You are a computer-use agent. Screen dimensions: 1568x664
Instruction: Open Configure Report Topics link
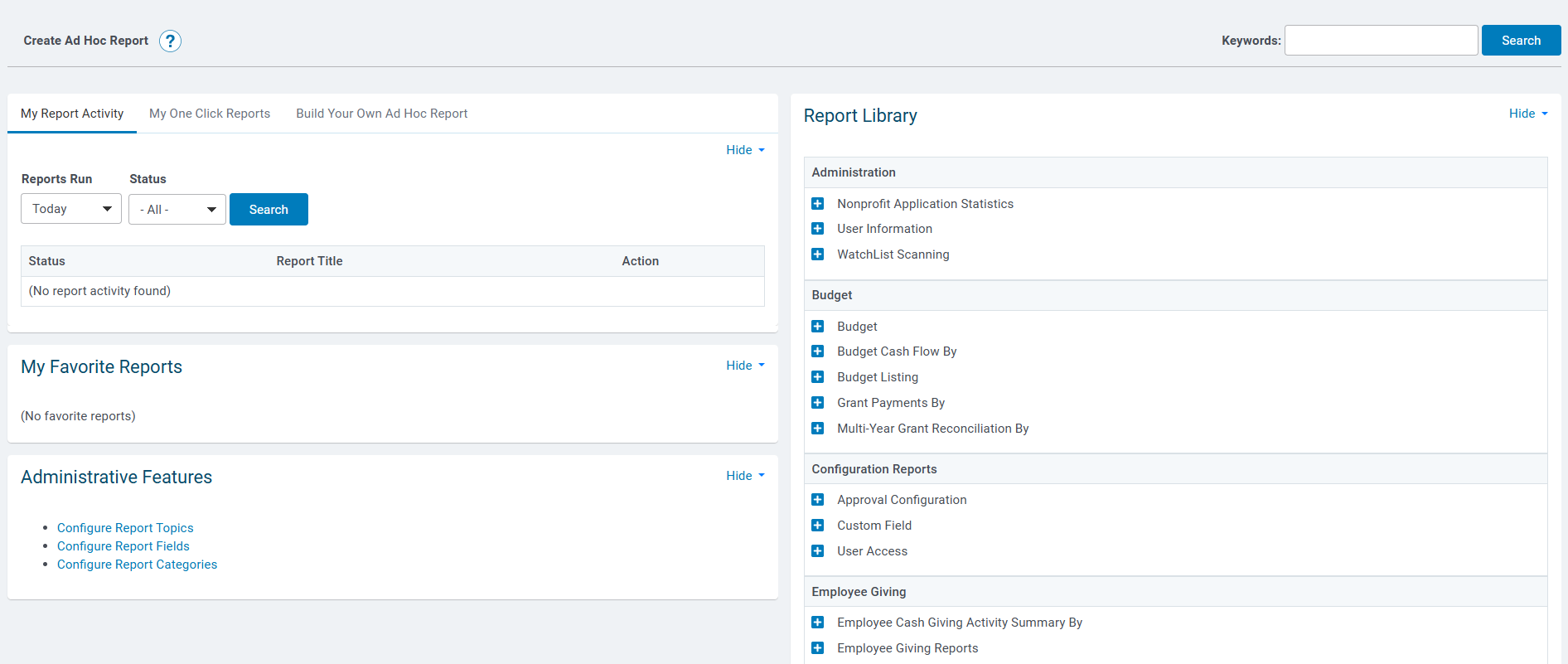point(125,528)
